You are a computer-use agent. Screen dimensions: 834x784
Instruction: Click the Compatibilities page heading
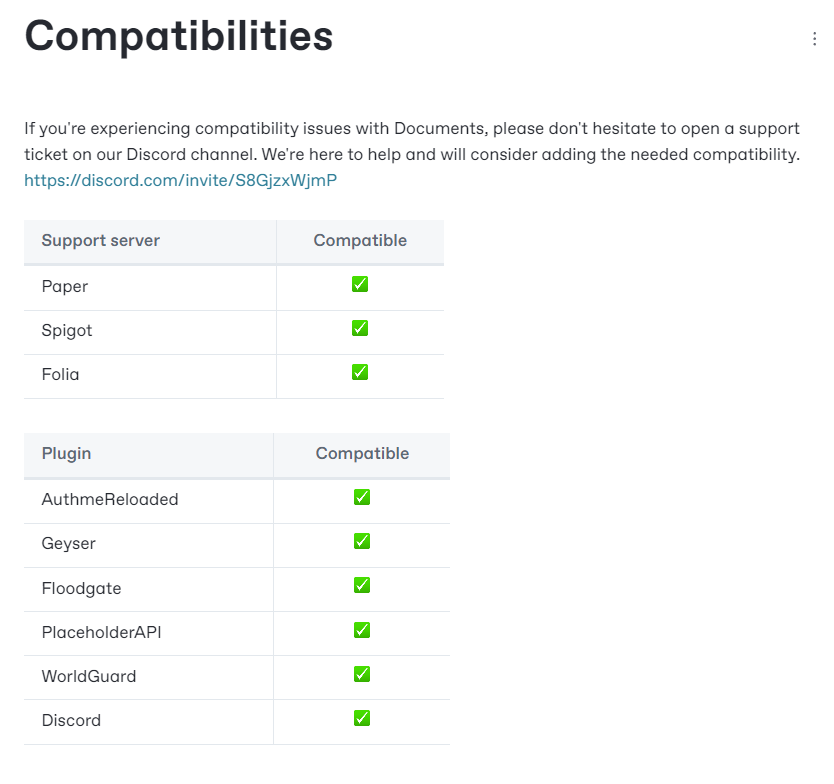pyautogui.click(x=179, y=36)
